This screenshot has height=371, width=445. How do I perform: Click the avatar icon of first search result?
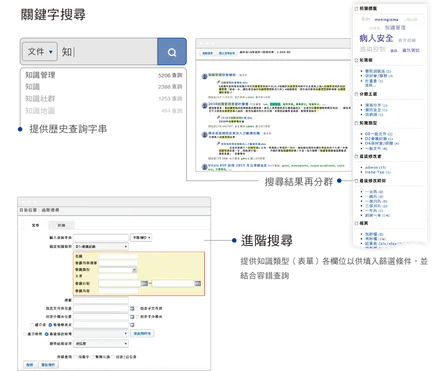(204, 76)
